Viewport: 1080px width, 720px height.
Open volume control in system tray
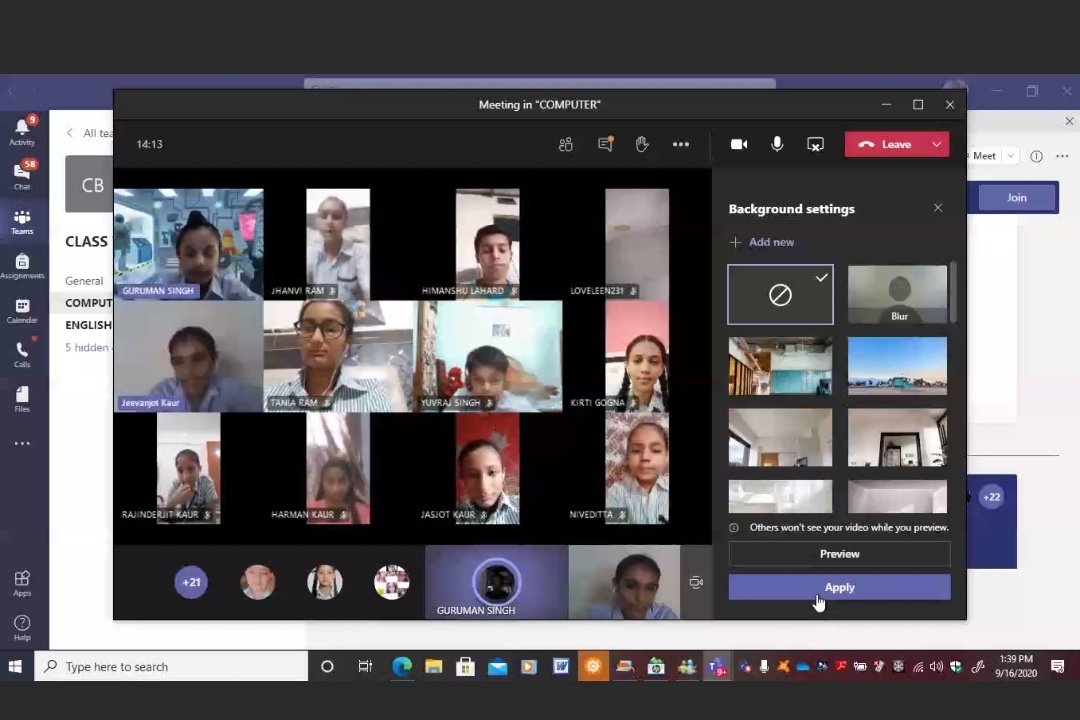(936, 666)
